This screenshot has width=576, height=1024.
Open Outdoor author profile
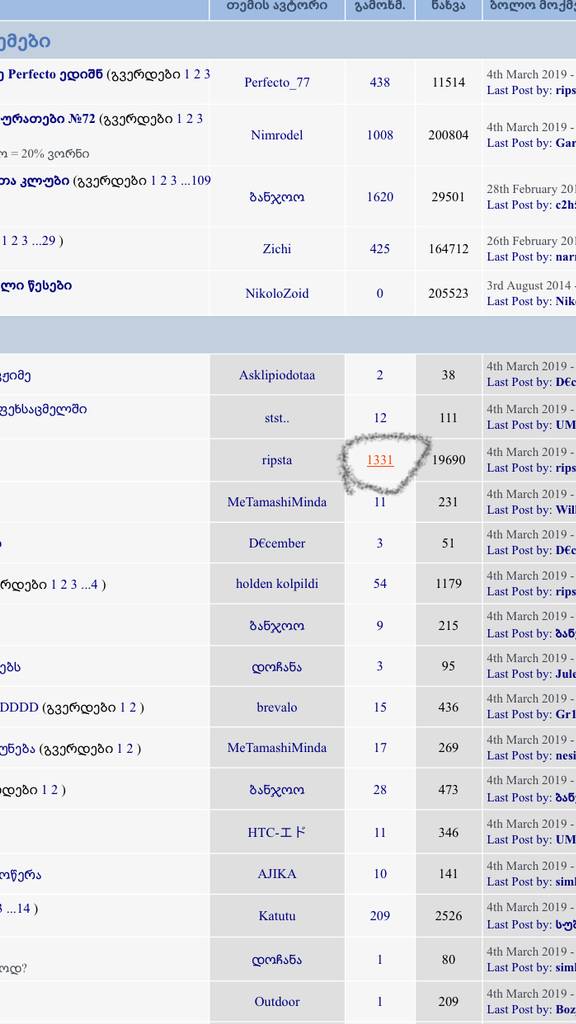pos(277,1001)
